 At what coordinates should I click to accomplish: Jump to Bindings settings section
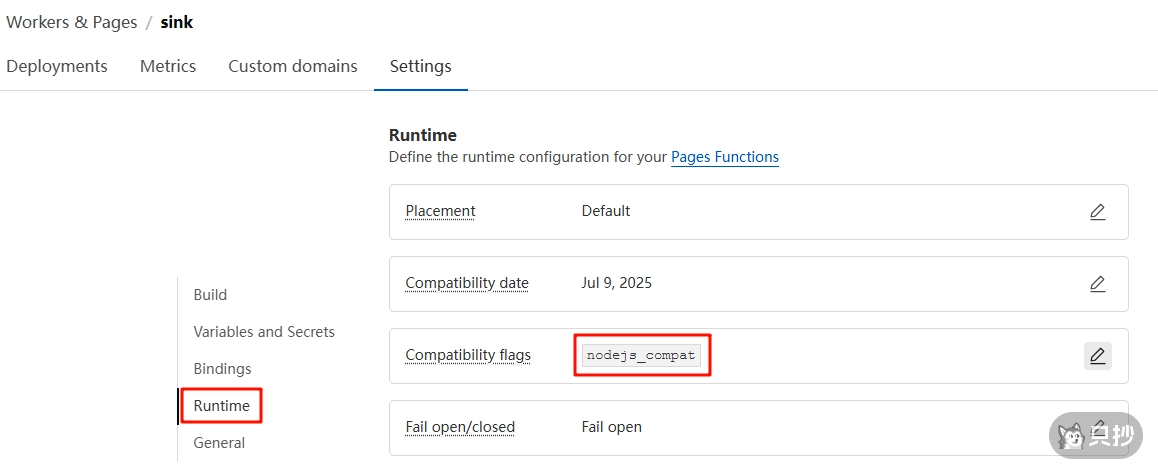pos(222,369)
